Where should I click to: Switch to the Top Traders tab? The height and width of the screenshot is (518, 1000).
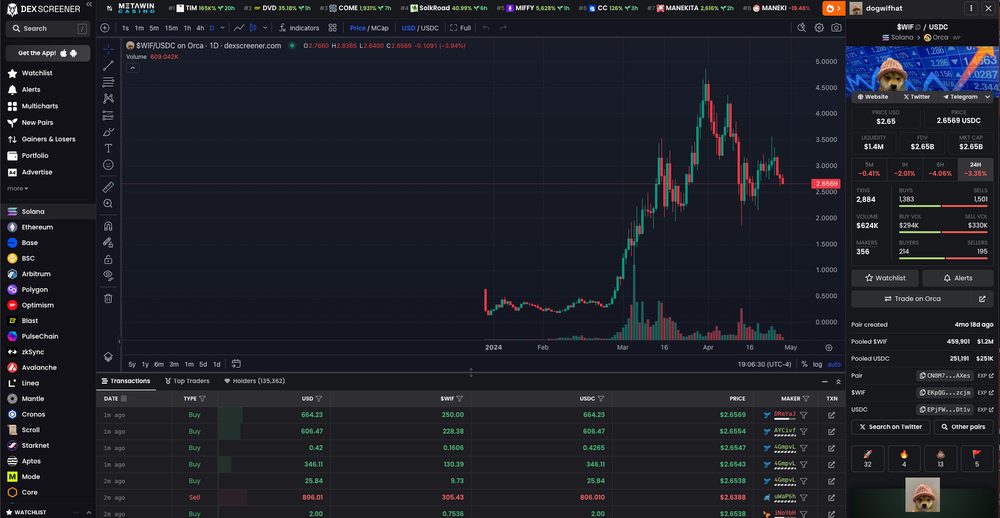(187, 381)
